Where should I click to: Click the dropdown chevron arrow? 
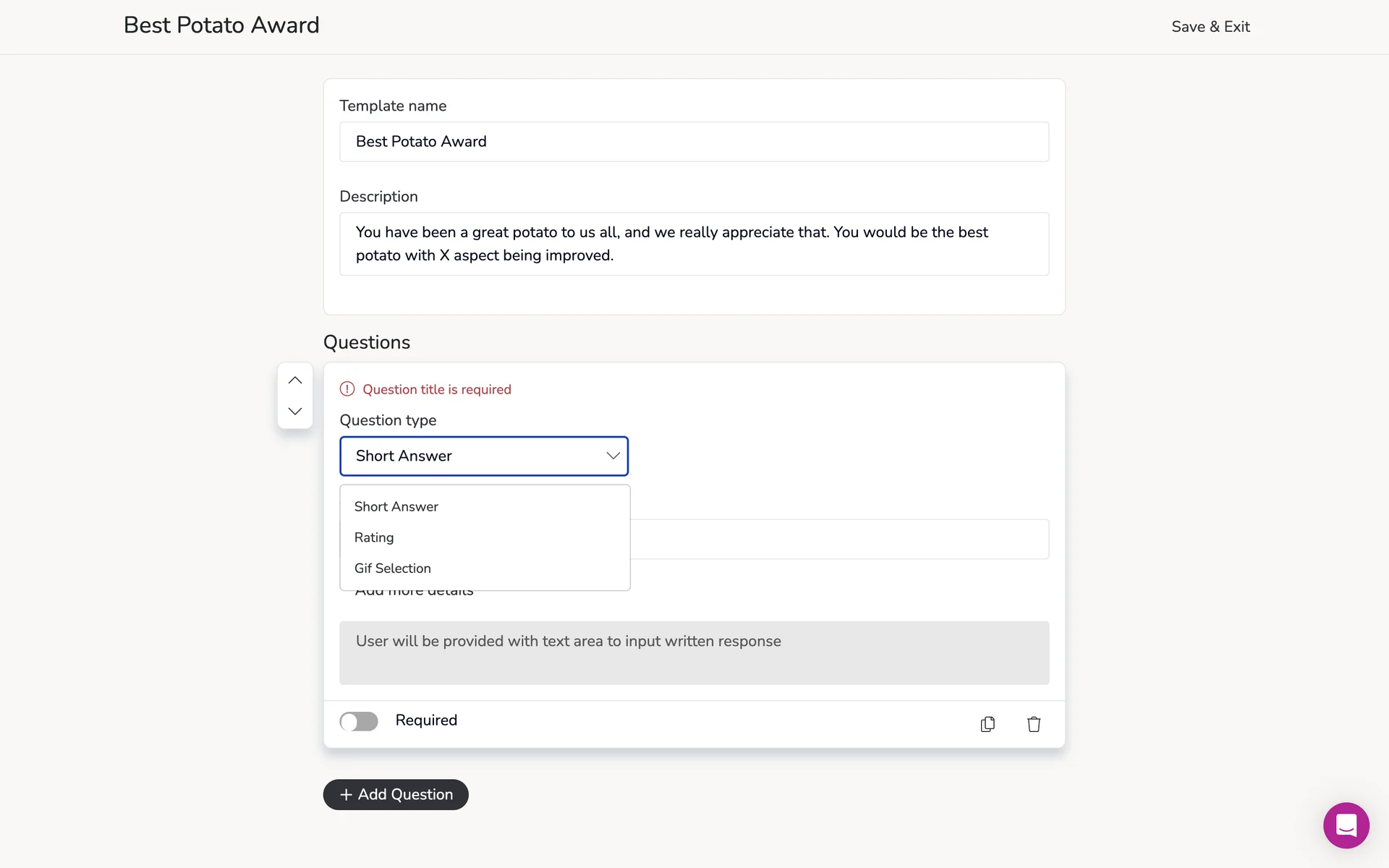point(613,456)
